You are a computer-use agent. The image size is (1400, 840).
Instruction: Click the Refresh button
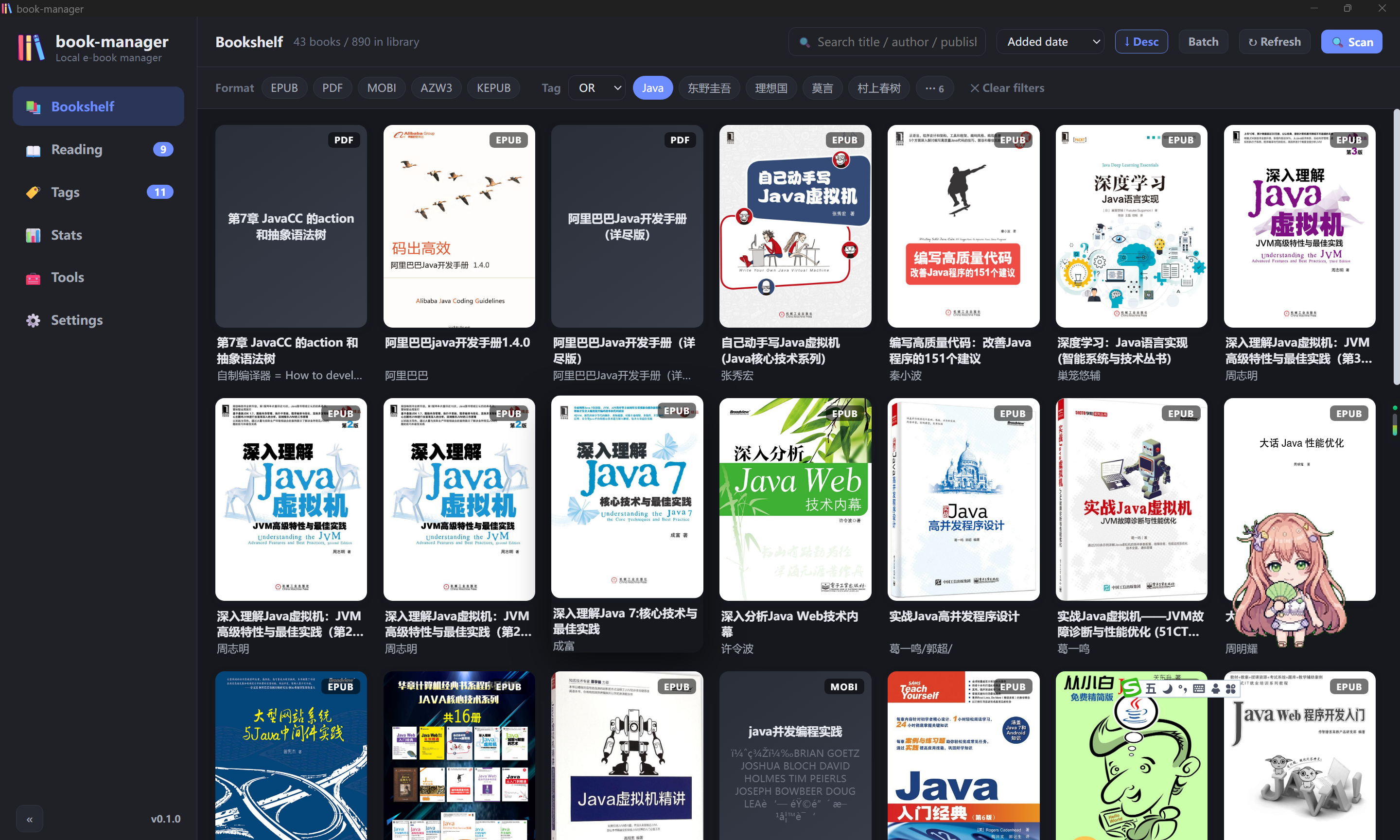pyautogui.click(x=1275, y=42)
